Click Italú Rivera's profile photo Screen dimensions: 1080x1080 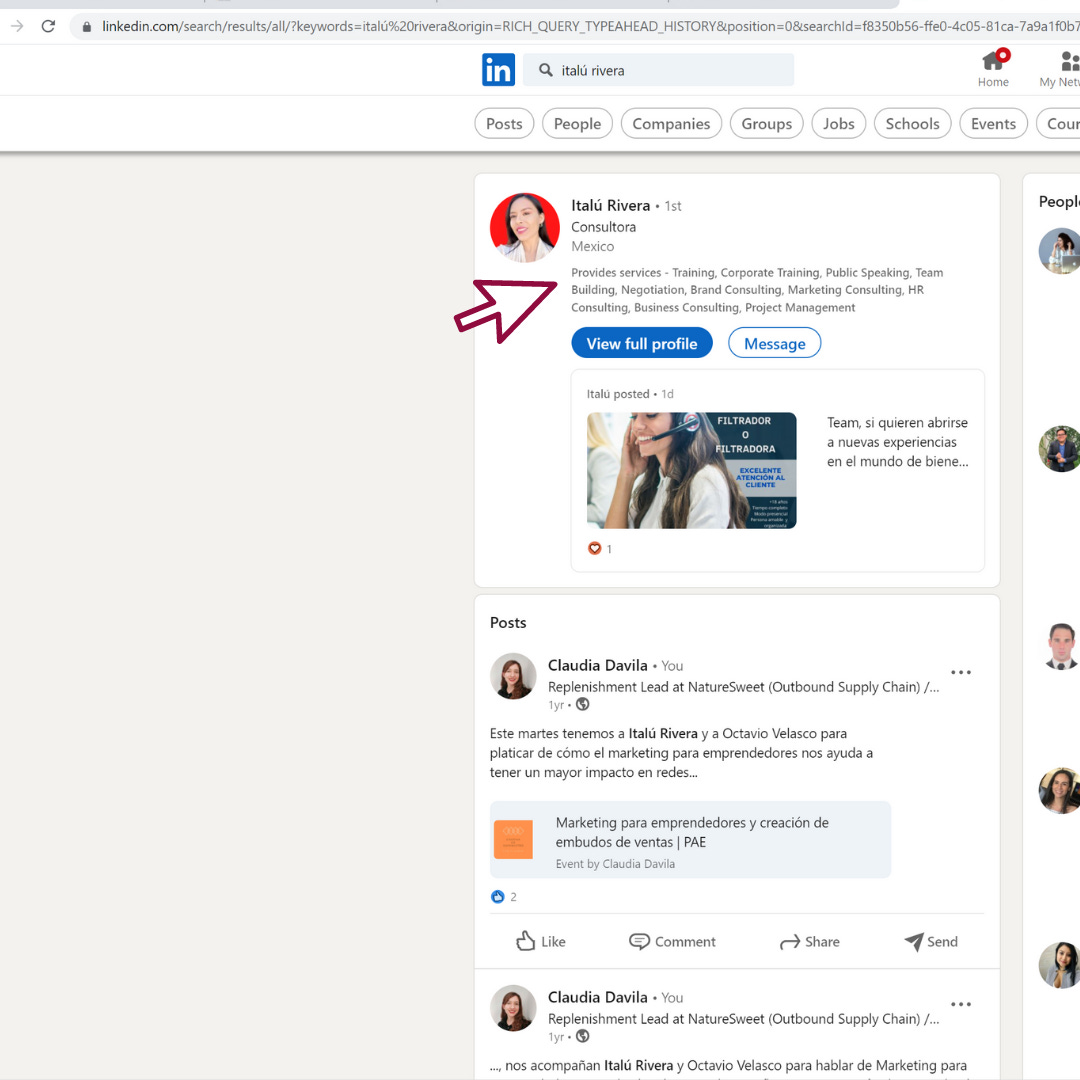[525, 228]
